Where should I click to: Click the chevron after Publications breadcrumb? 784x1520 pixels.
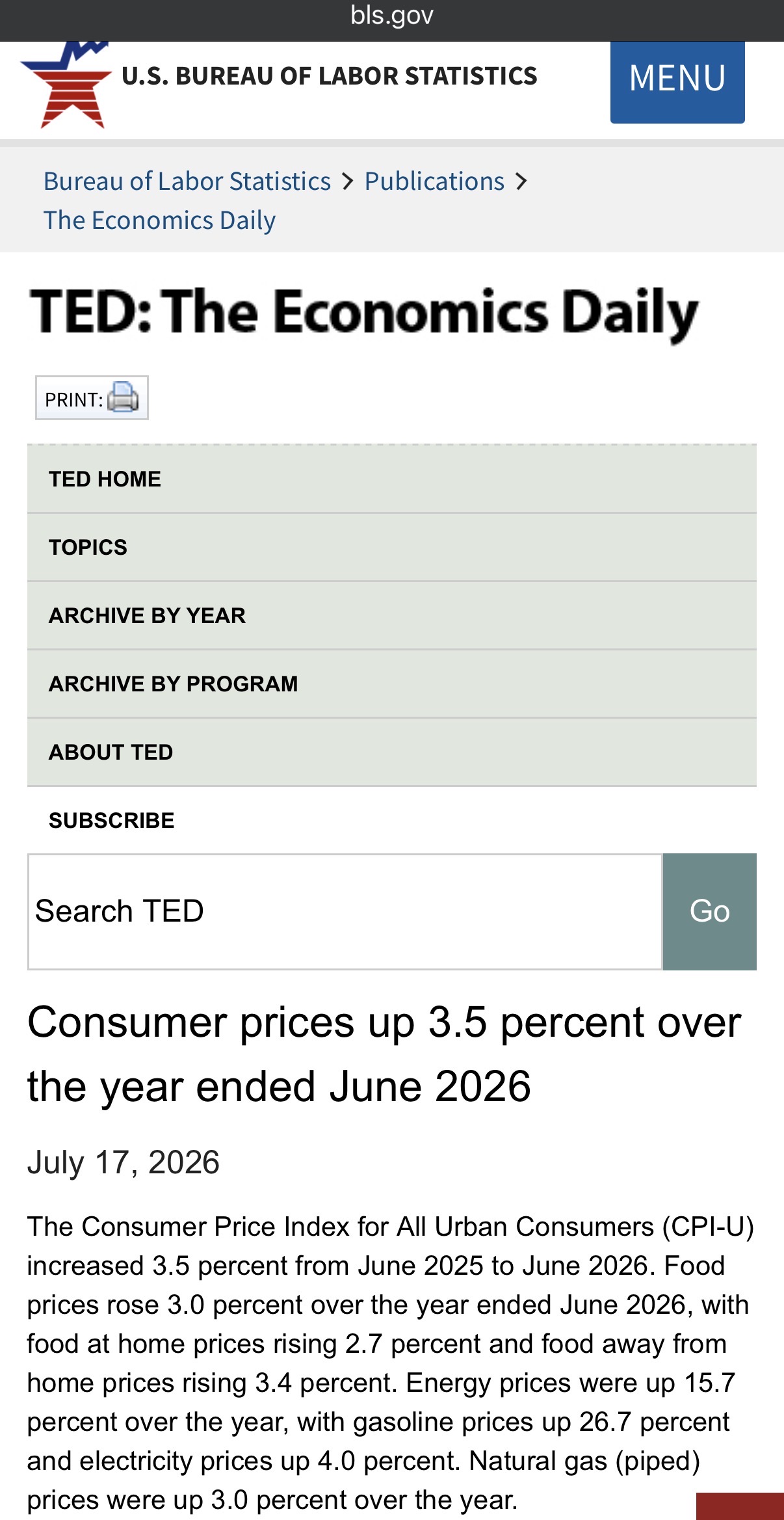pos(521,181)
